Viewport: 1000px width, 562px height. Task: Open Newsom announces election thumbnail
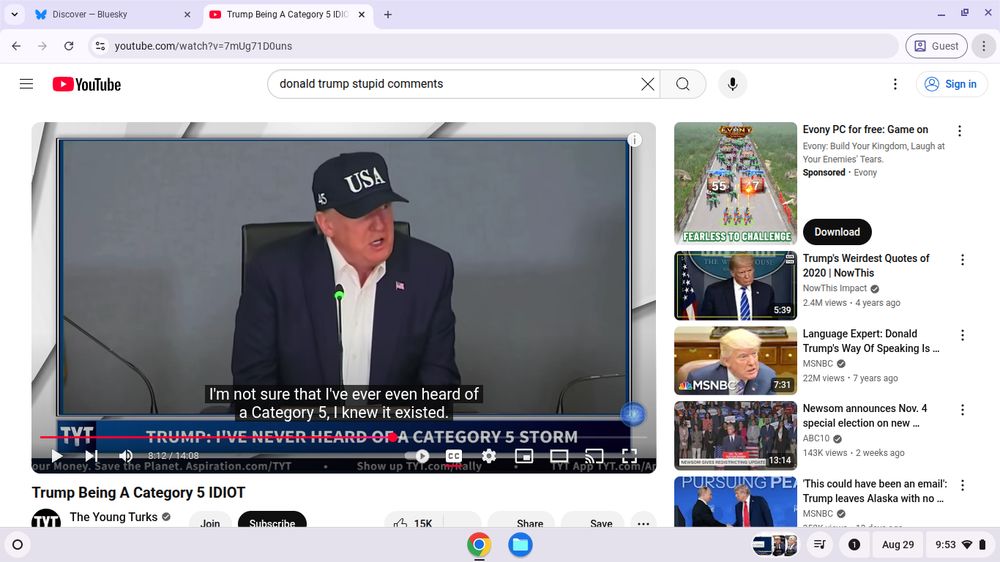pos(735,436)
